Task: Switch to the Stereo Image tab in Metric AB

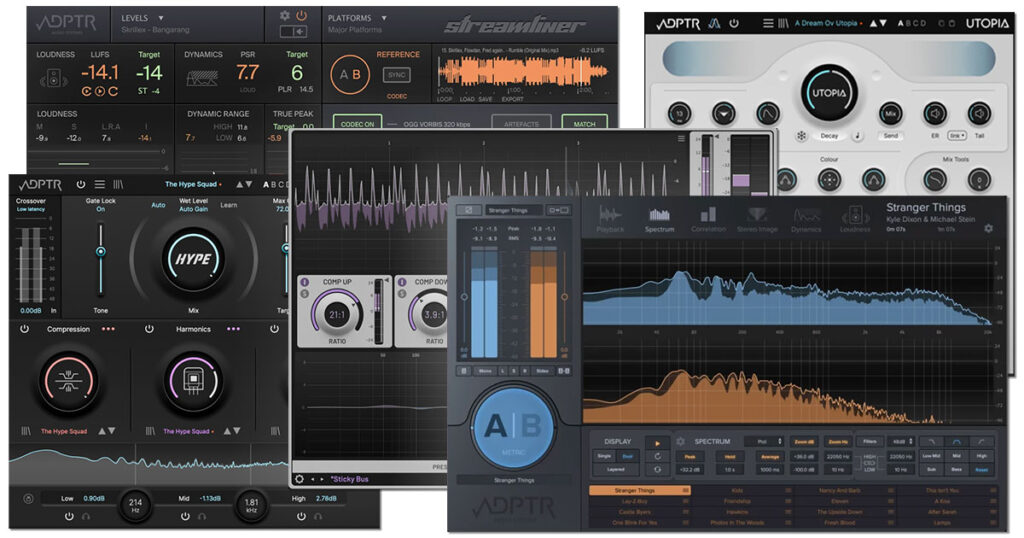Action: click(x=757, y=221)
